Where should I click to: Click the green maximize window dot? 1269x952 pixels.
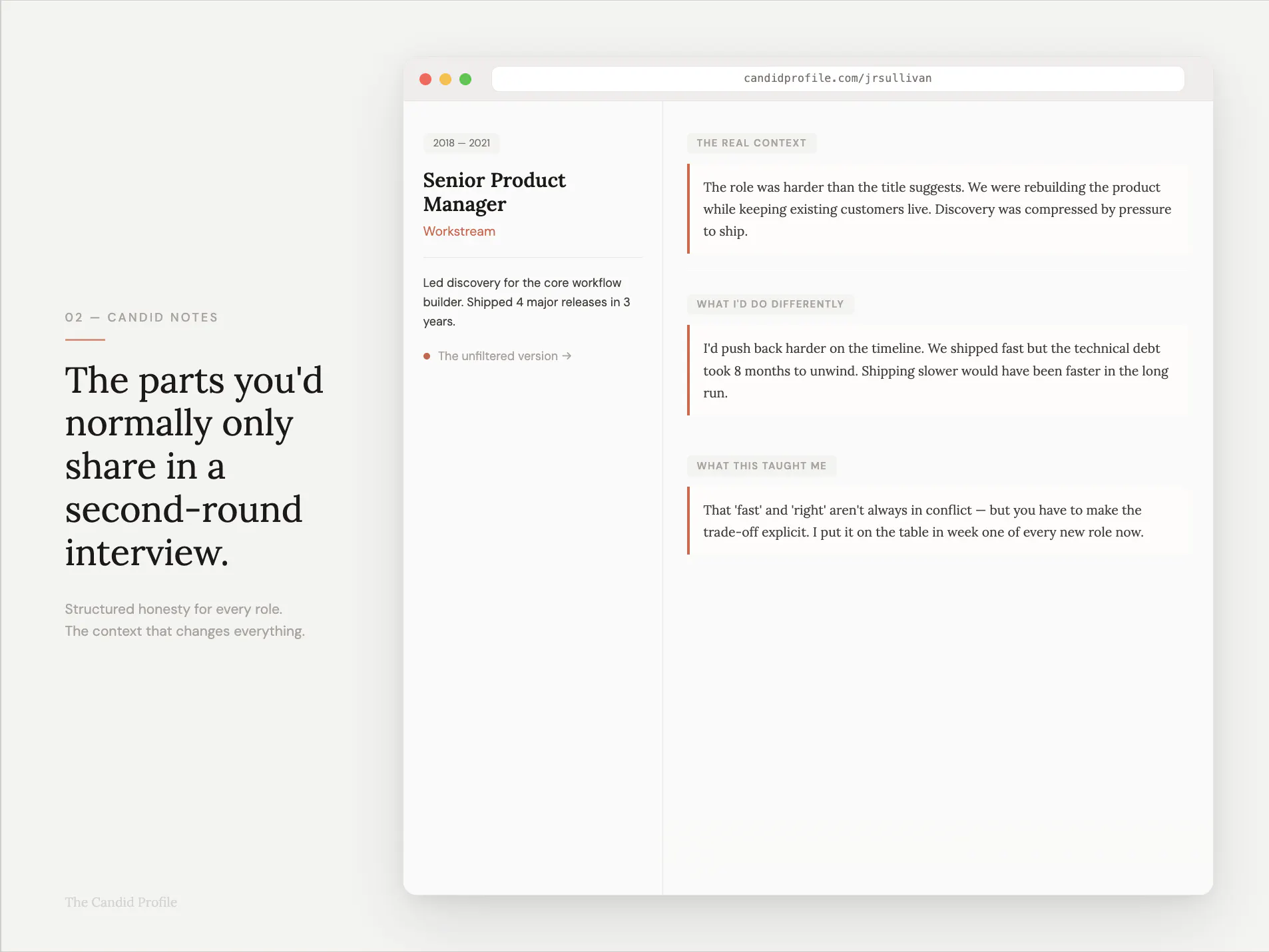tap(465, 79)
